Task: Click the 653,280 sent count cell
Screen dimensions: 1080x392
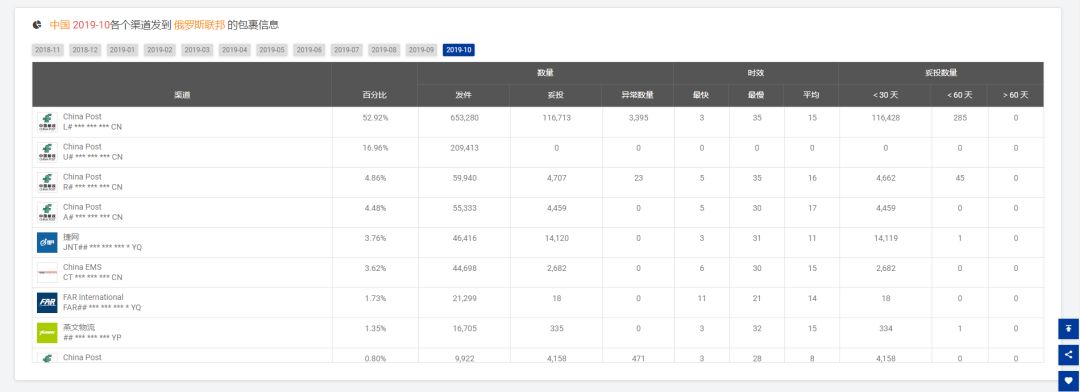Action: (x=464, y=118)
